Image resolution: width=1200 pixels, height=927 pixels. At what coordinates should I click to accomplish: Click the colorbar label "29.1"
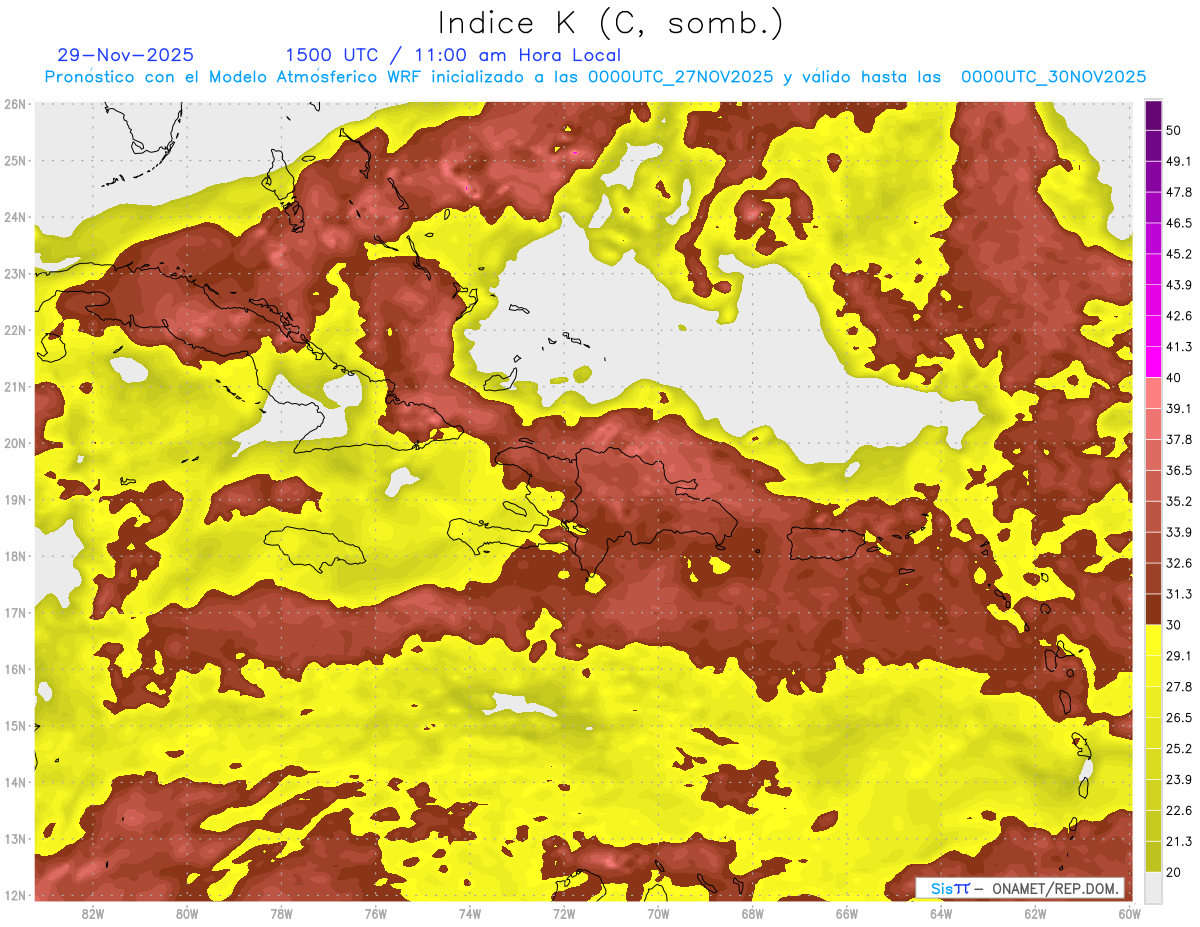1180,655
